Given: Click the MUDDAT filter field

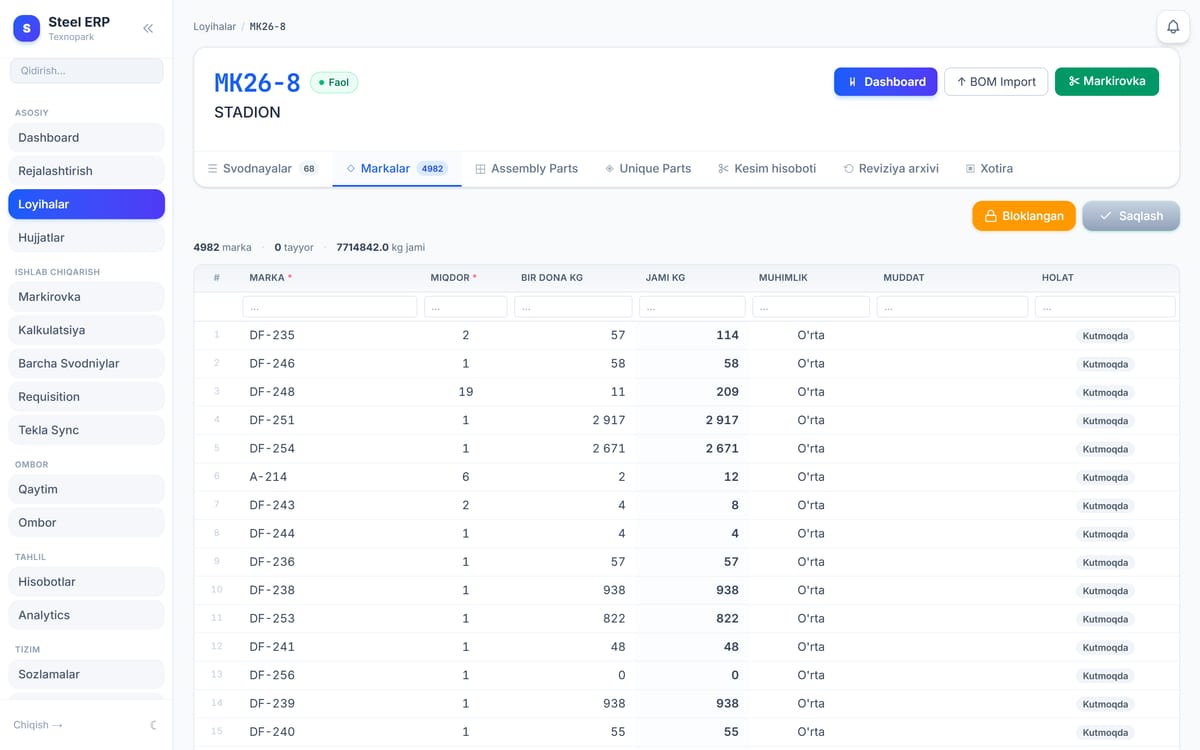Looking at the screenshot, I should point(952,307).
